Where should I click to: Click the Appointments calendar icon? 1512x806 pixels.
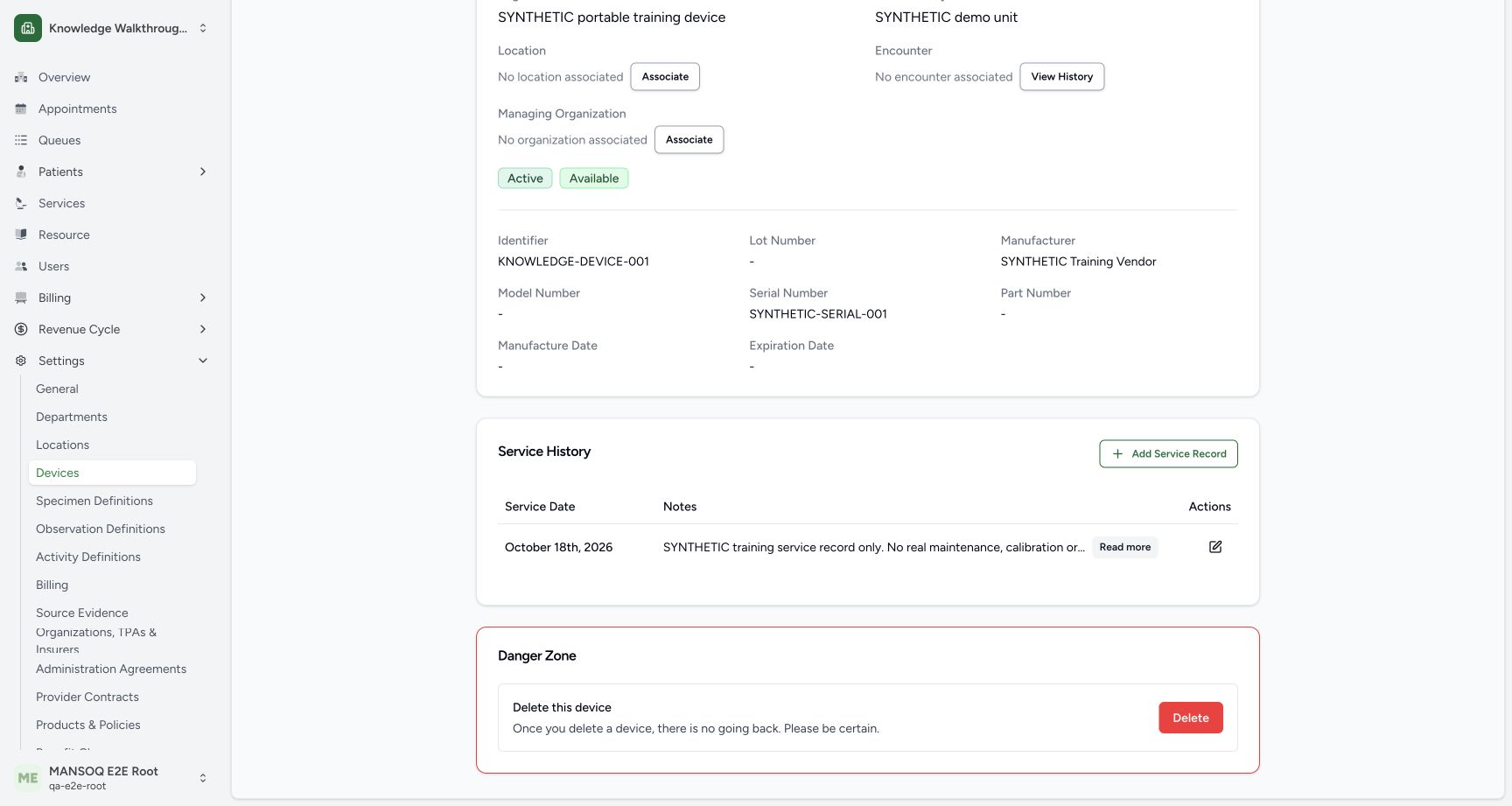21,109
